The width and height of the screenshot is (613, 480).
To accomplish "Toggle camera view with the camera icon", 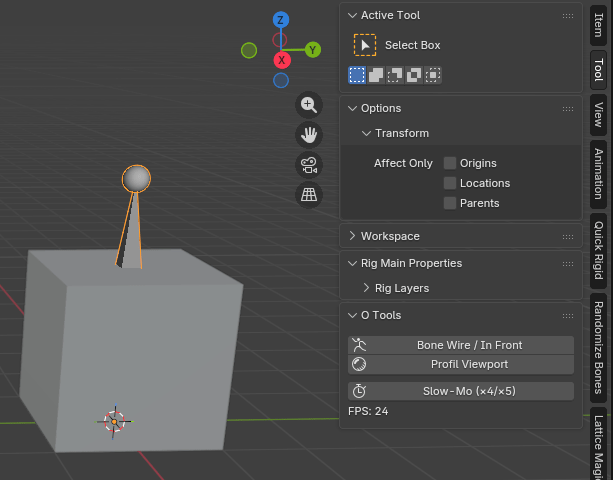I will click(309, 165).
